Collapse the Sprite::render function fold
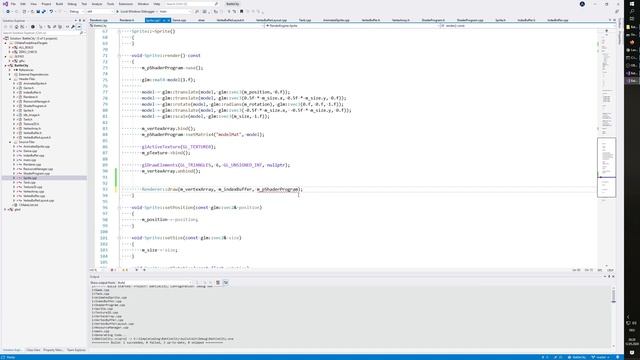The height and width of the screenshot is (360, 640). (119, 56)
